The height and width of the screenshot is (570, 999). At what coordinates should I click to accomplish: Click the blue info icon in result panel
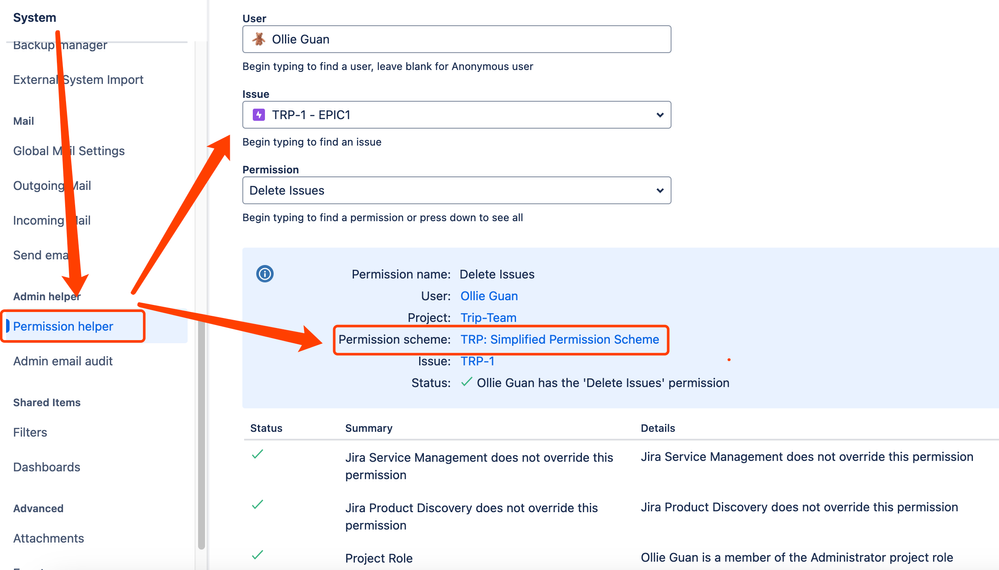point(265,274)
